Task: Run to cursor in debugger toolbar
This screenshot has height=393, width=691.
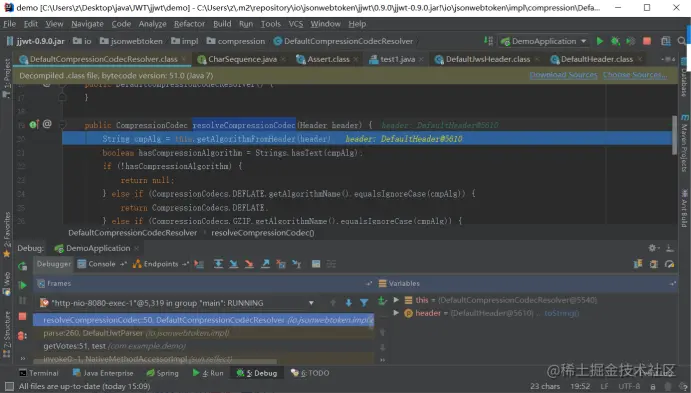Action: tap(297, 264)
